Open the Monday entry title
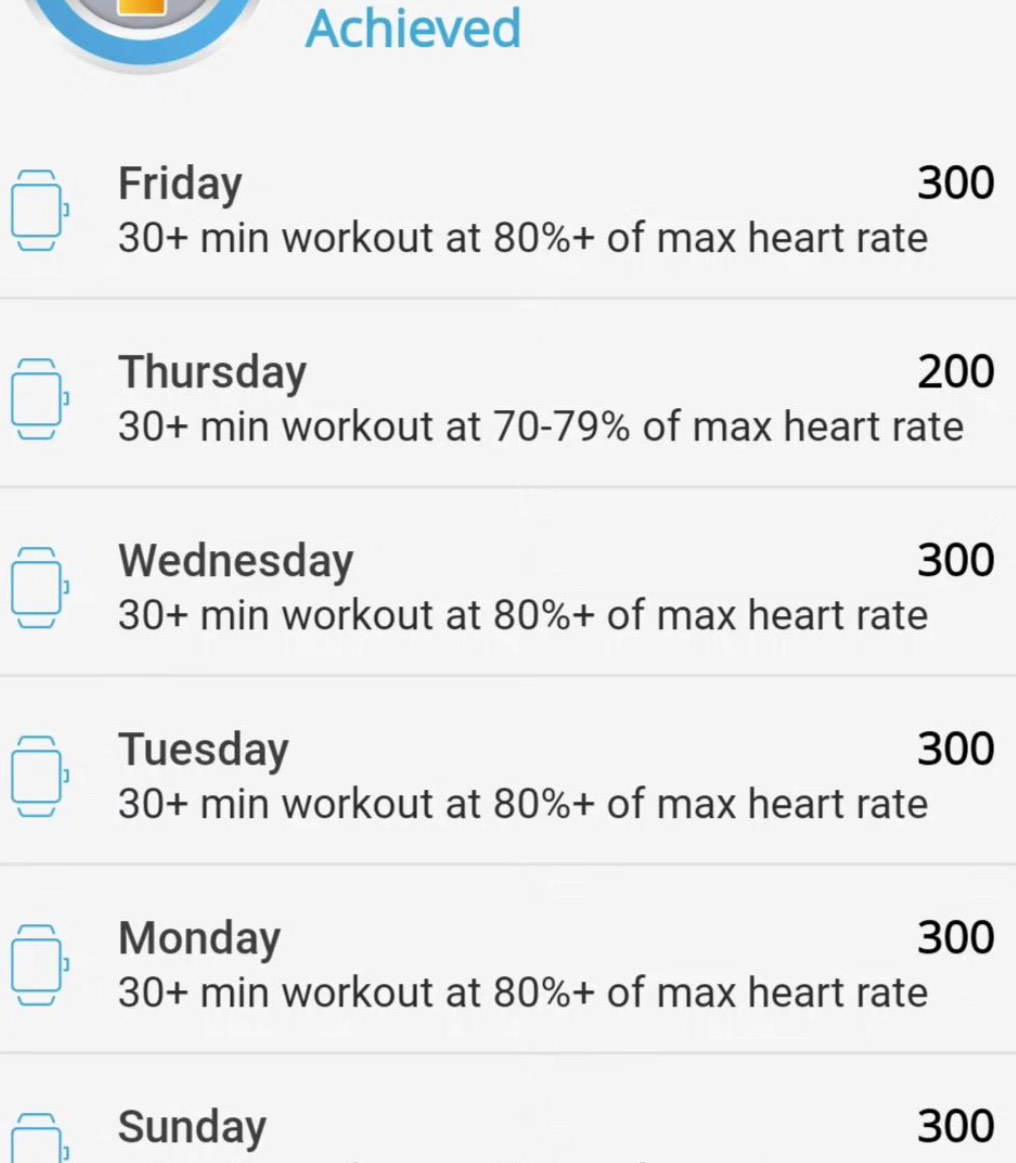 click(199, 937)
